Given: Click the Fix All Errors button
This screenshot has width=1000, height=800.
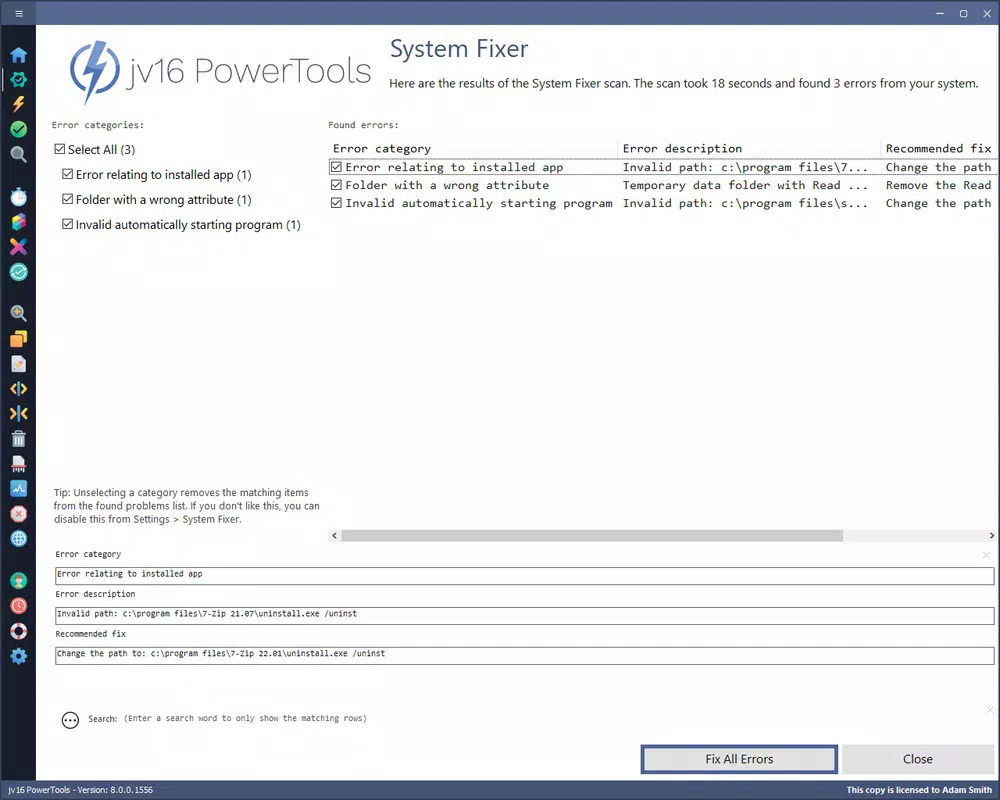Looking at the screenshot, I should [x=739, y=759].
